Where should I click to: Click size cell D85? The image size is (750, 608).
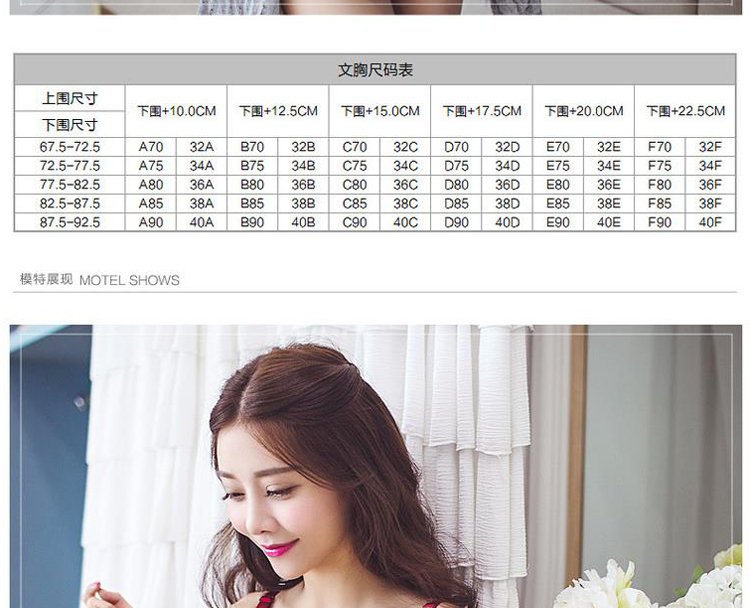tap(456, 204)
